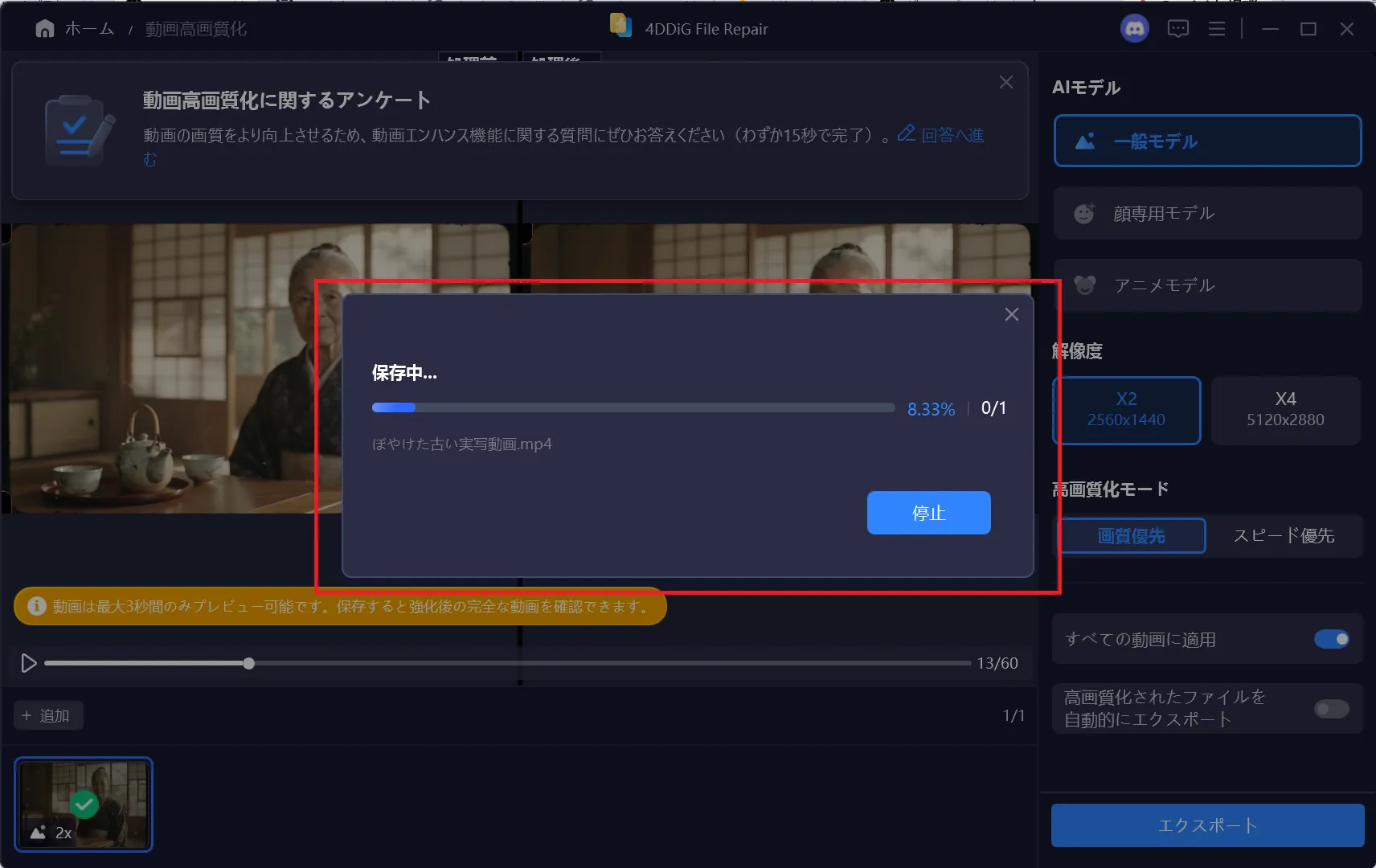Image resolution: width=1376 pixels, height=868 pixels.
Task: Toggle すべての動画に適用 switch
Action: [x=1331, y=639]
